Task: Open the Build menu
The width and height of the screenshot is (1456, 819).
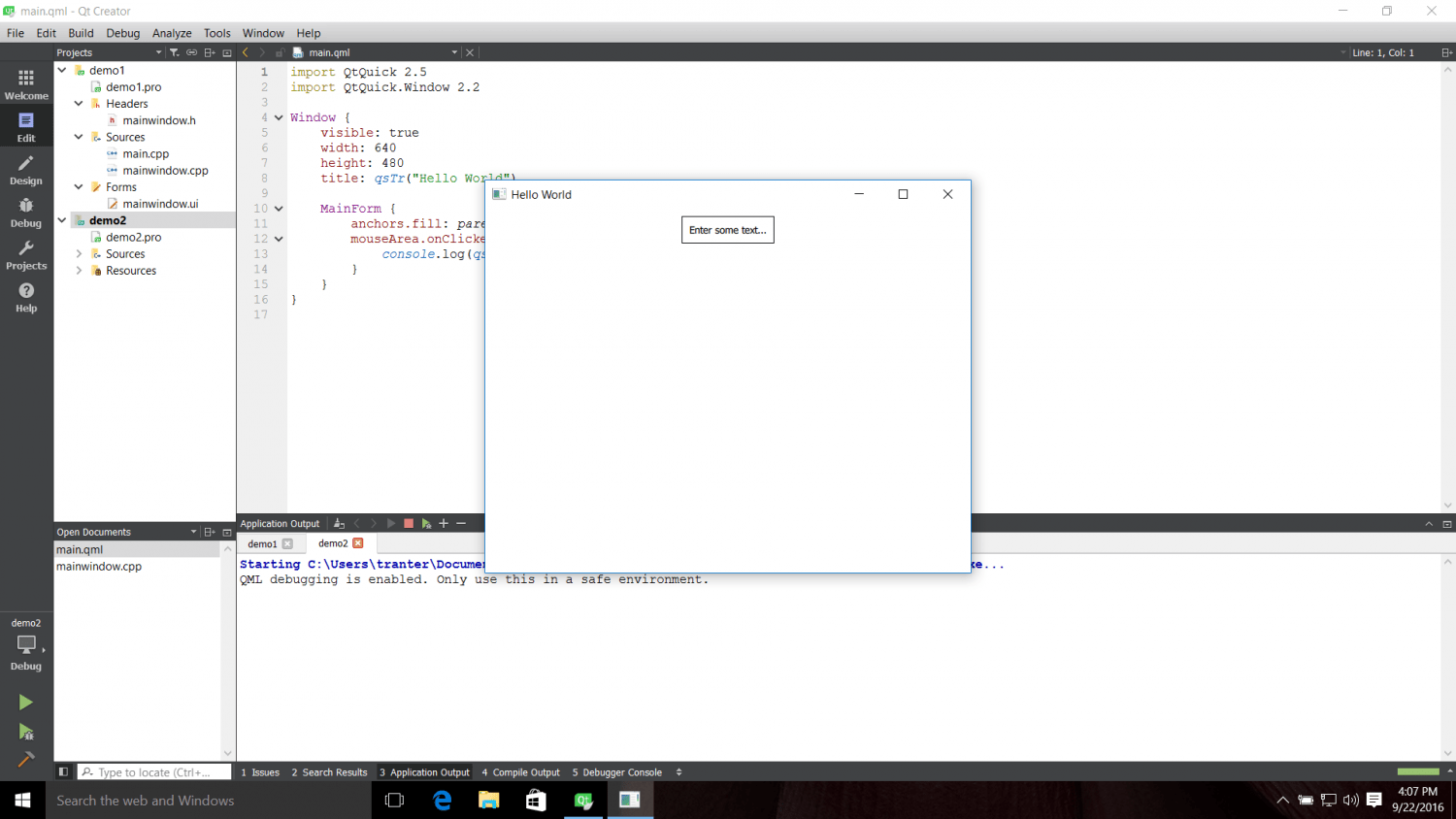Action: [x=81, y=33]
